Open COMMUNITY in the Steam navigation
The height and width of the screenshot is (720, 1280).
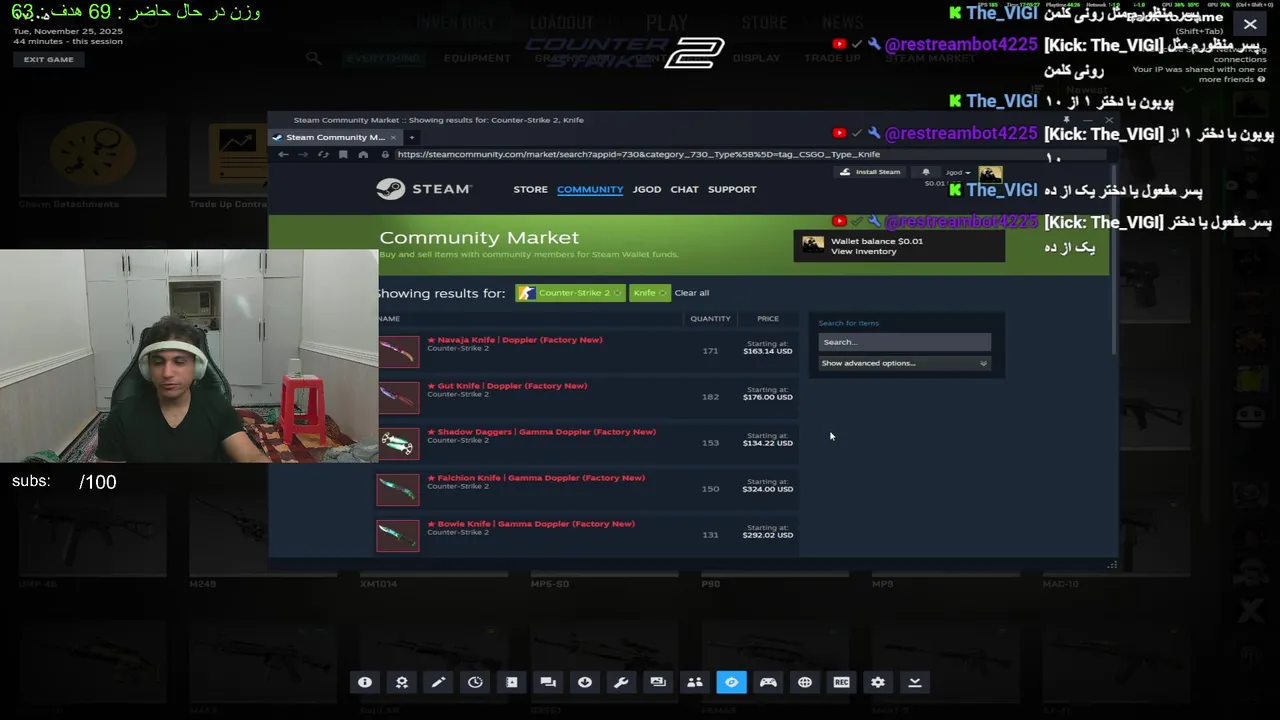click(x=590, y=189)
